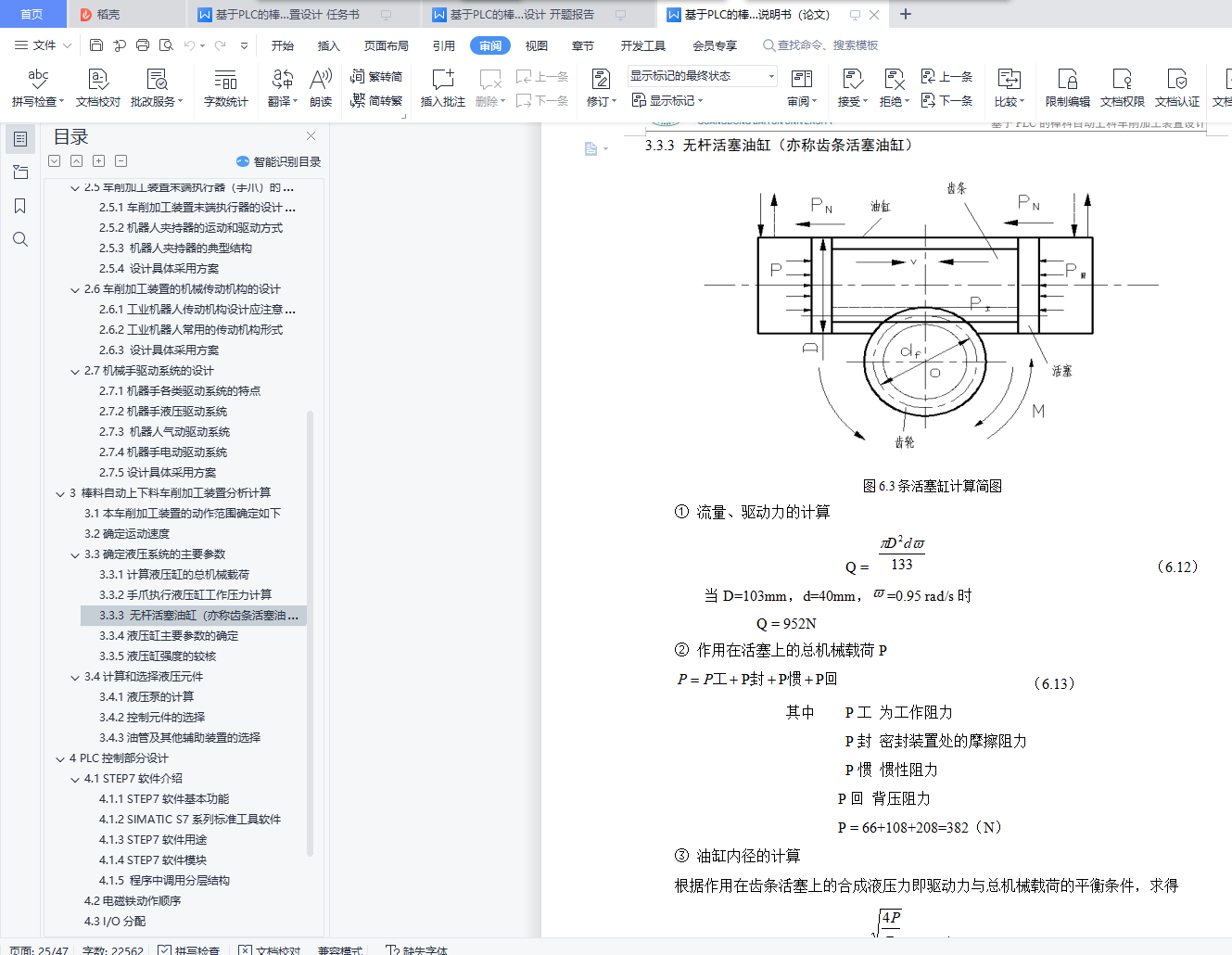This screenshot has height=955, width=1232.
Task: Jump to 3.3.4 液压缸主要参数的确定
Action: tap(169, 636)
